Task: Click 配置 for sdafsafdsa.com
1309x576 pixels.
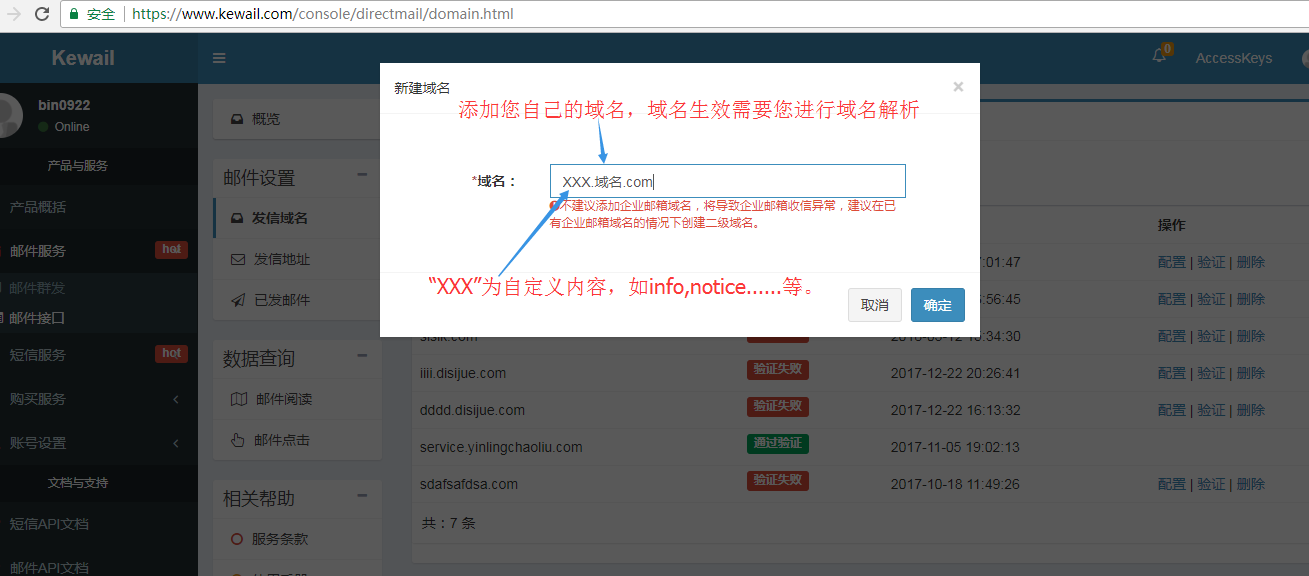Action: [1172, 484]
